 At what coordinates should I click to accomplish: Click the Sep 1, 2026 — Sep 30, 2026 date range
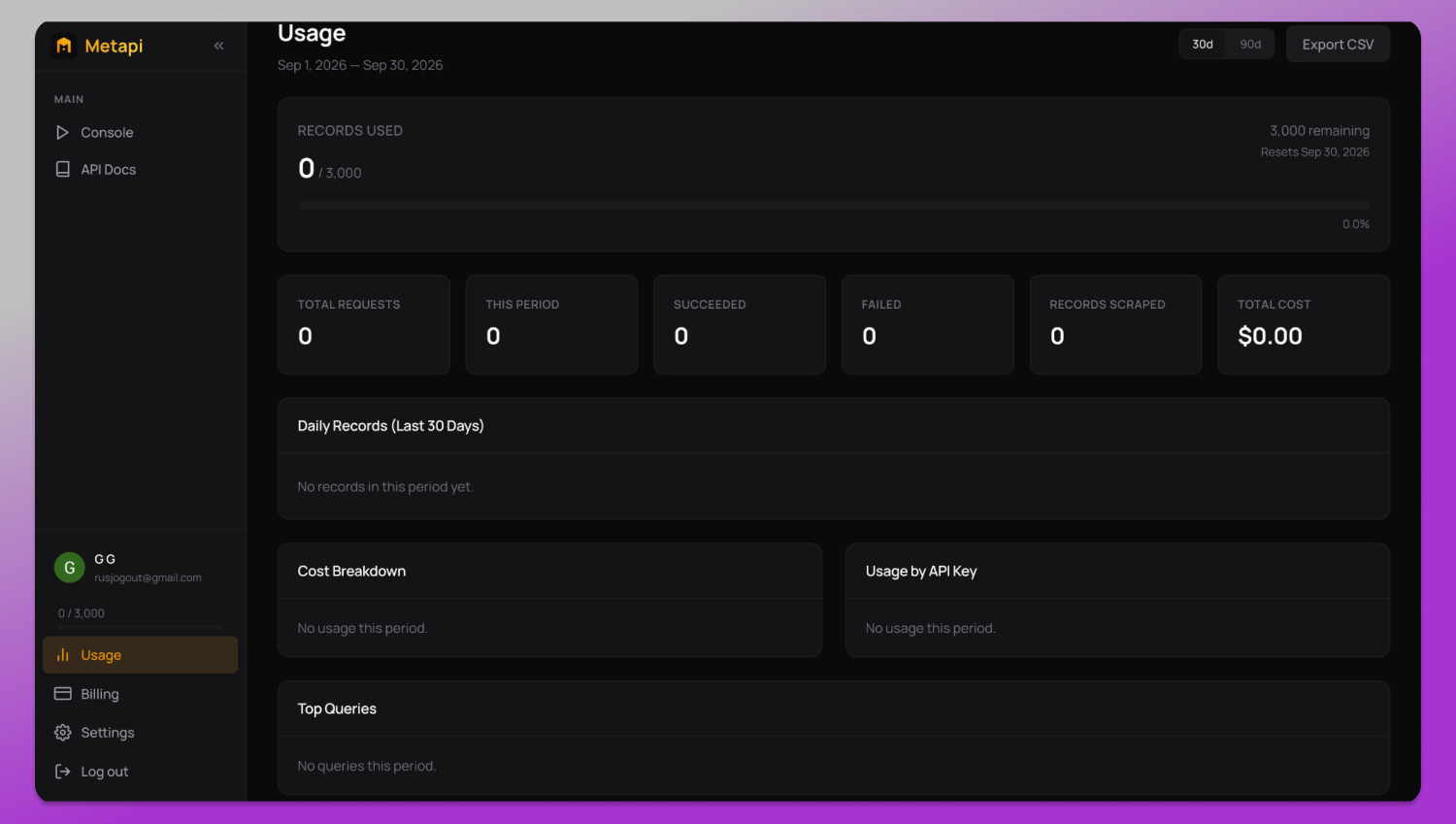360,65
